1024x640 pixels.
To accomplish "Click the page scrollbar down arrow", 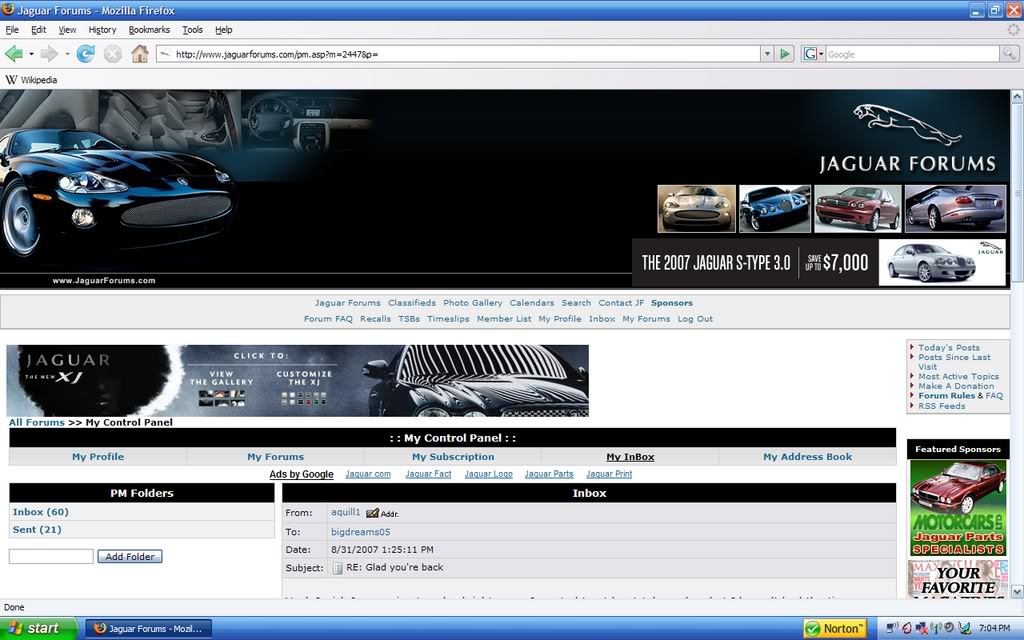I will 1017,592.
